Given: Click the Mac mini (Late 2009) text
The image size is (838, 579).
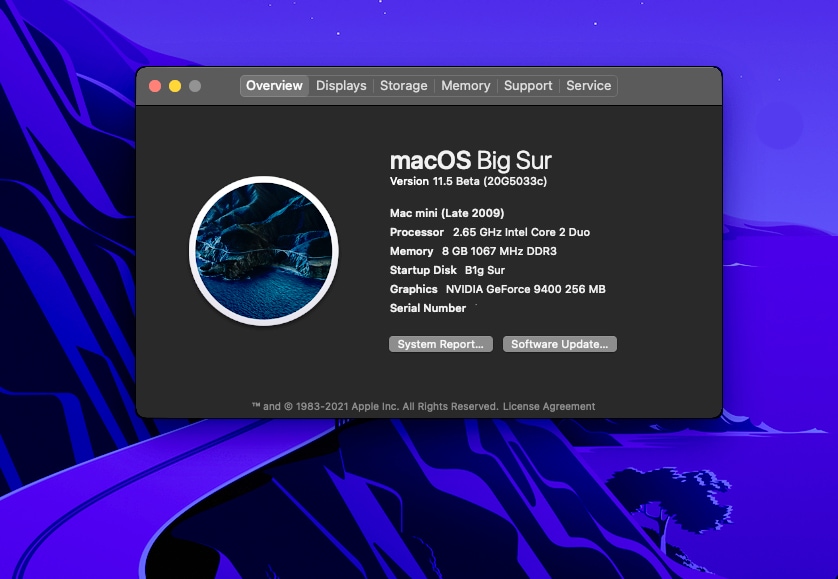Looking at the screenshot, I should coord(447,213).
